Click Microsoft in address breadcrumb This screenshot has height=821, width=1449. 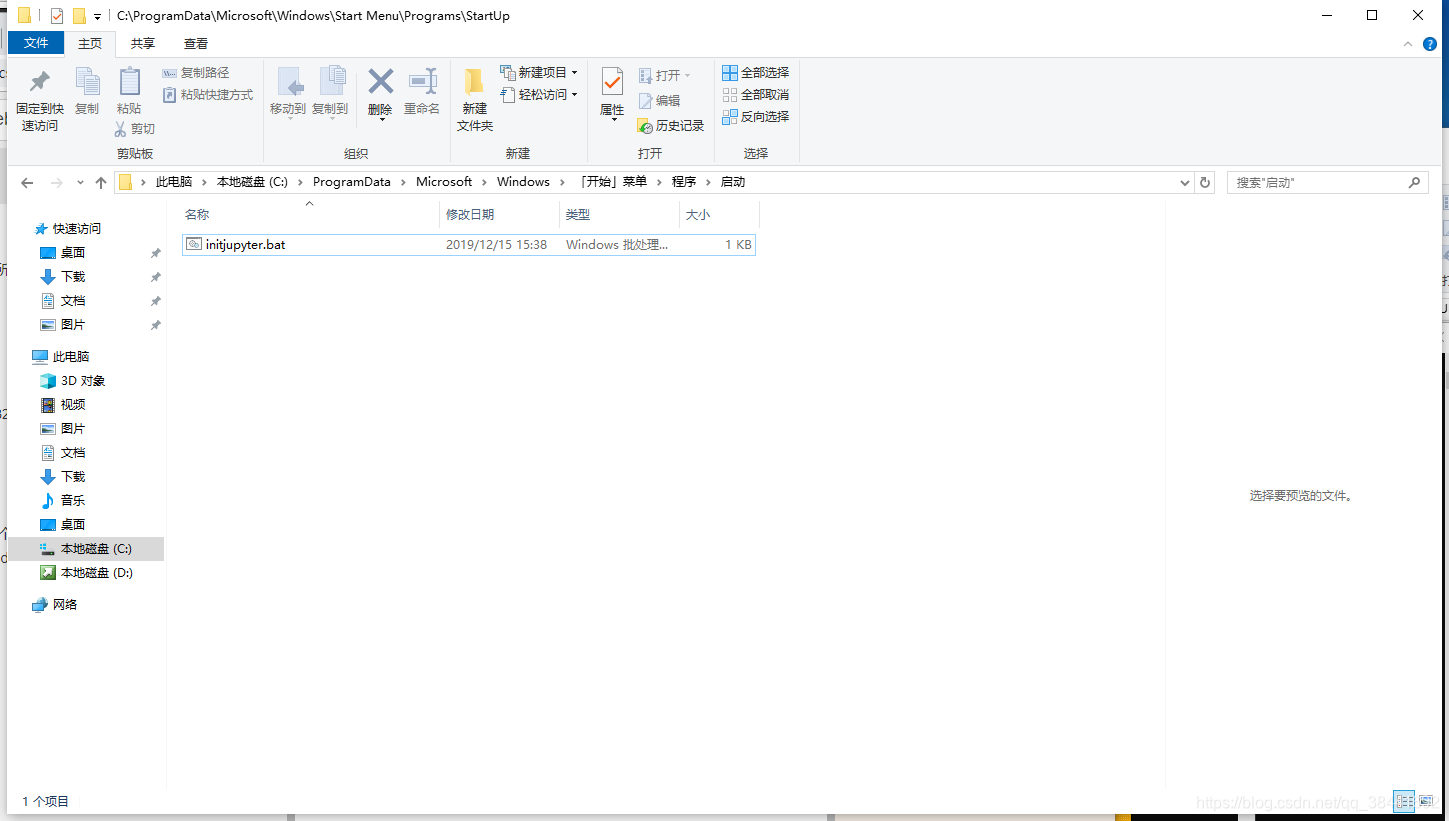[444, 182]
